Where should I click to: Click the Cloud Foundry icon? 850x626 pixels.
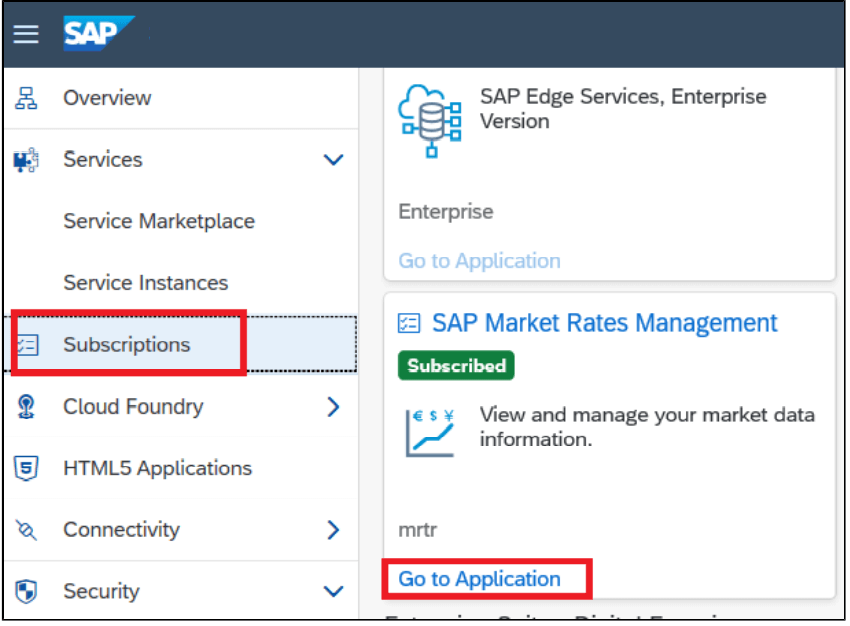click(x=26, y=406)
